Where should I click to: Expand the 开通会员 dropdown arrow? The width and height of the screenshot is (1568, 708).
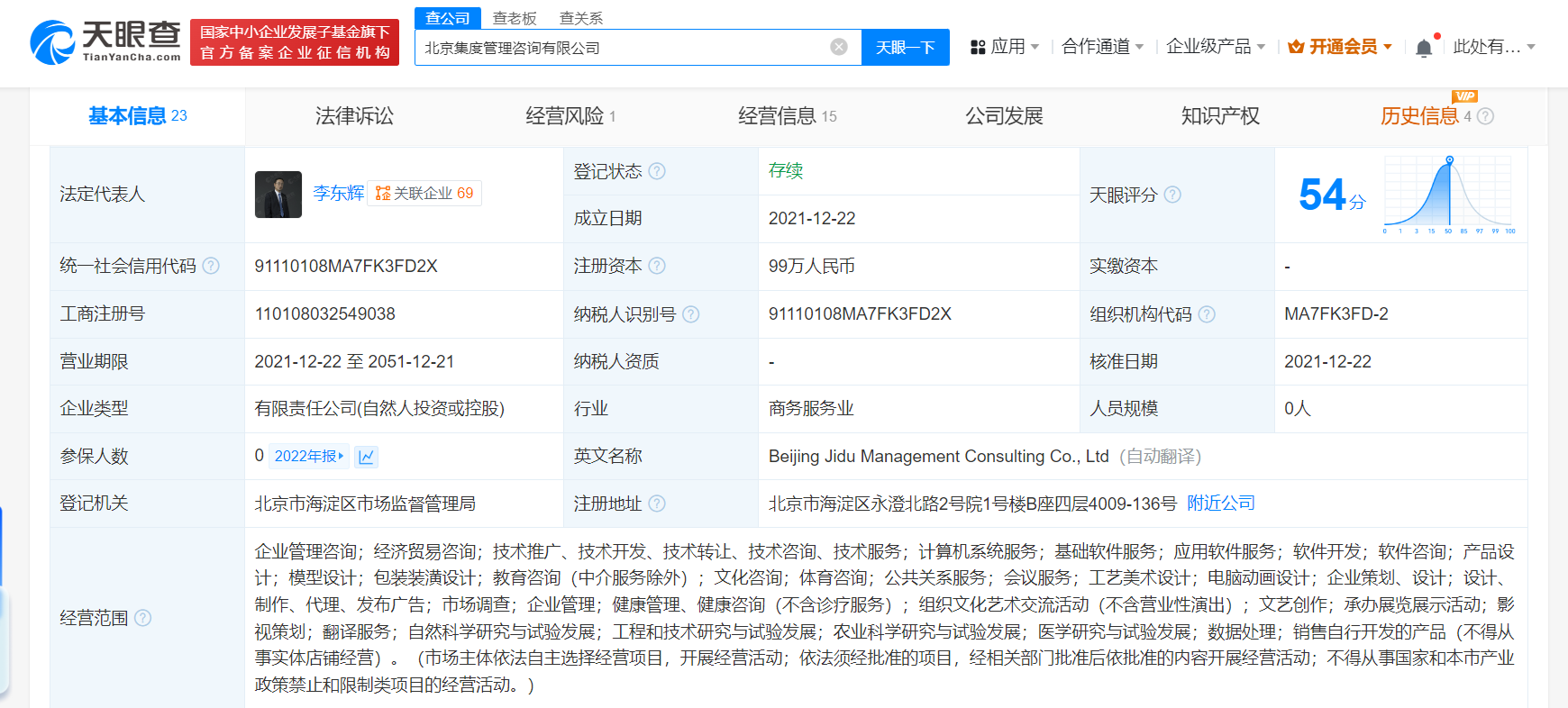tap(1388, 47)
